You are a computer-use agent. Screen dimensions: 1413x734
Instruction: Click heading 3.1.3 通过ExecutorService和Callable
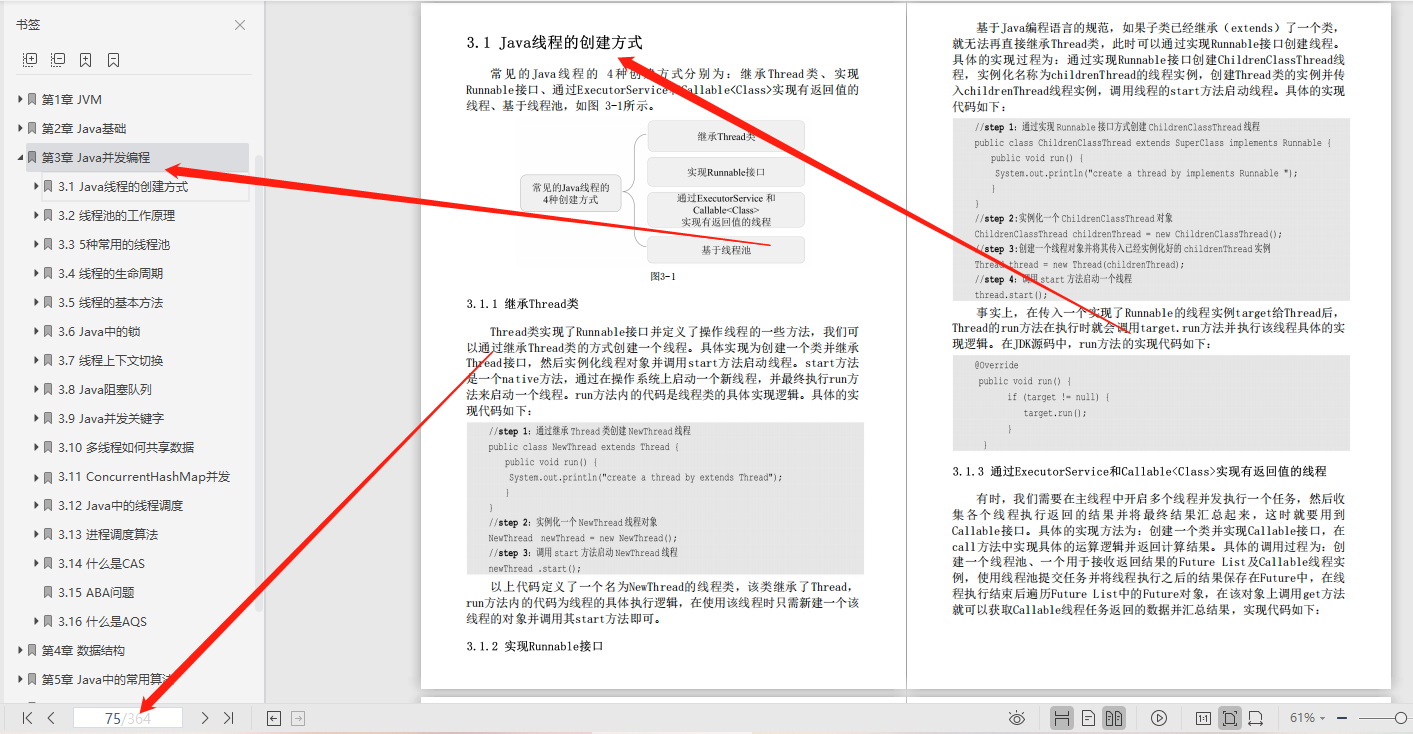[1139, 471]
